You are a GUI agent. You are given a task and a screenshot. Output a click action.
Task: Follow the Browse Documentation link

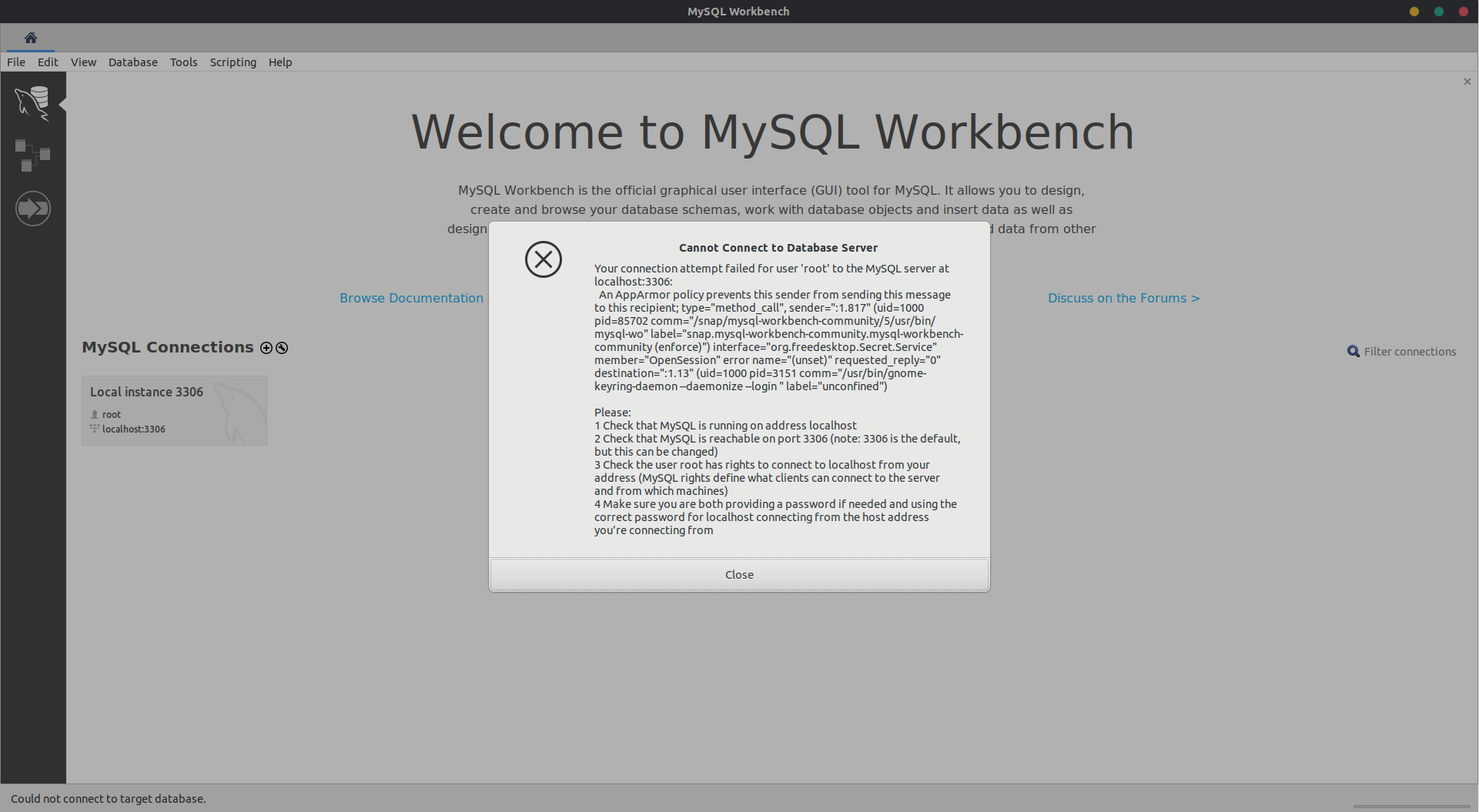coord(412,298)
